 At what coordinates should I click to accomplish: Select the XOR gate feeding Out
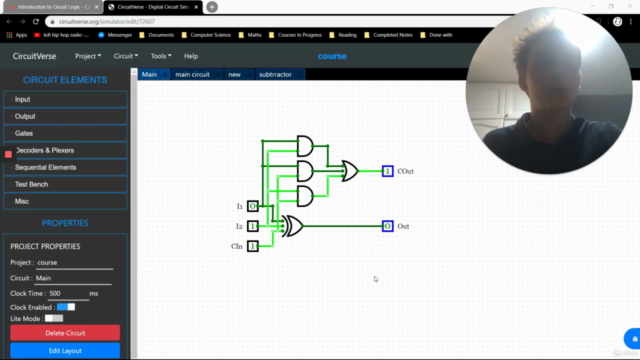pos(294,226)
